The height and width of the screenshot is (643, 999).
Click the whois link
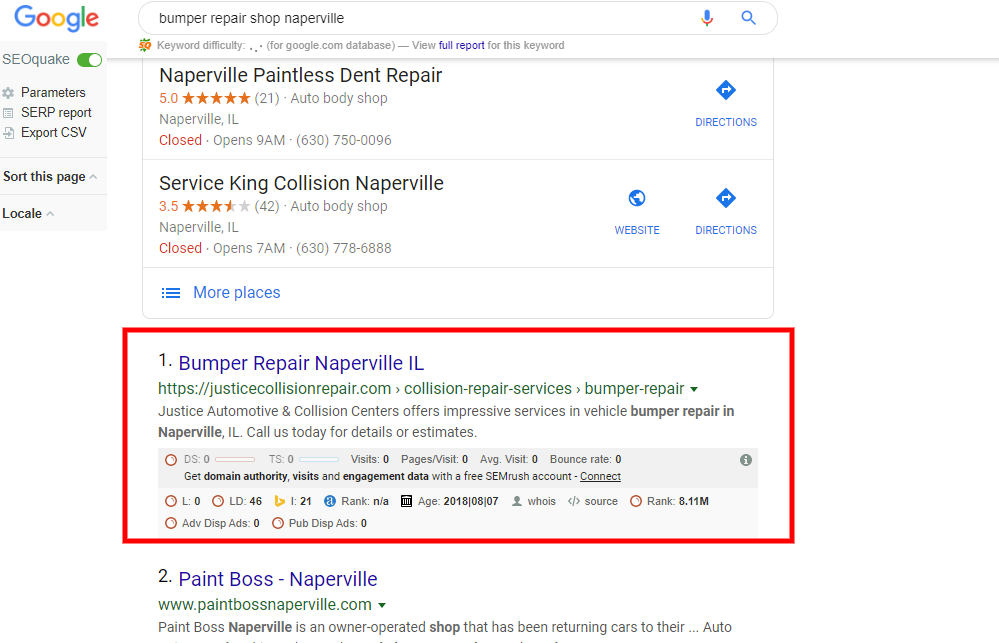[542, 502]
